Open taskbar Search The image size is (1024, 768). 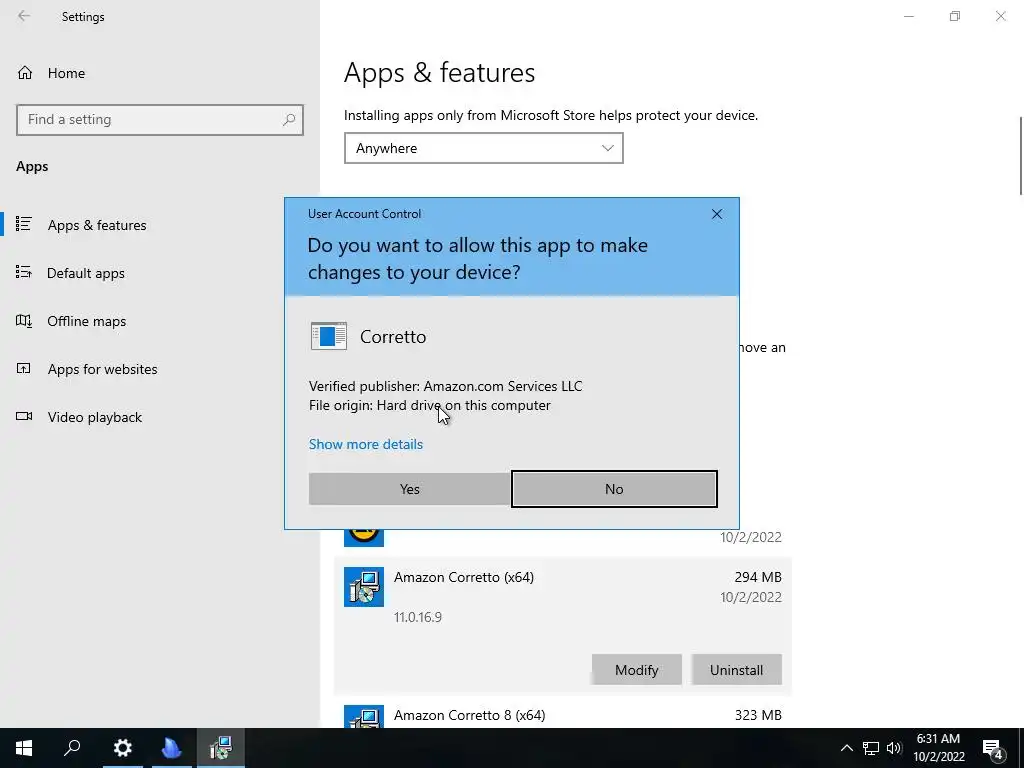(72, 748)
